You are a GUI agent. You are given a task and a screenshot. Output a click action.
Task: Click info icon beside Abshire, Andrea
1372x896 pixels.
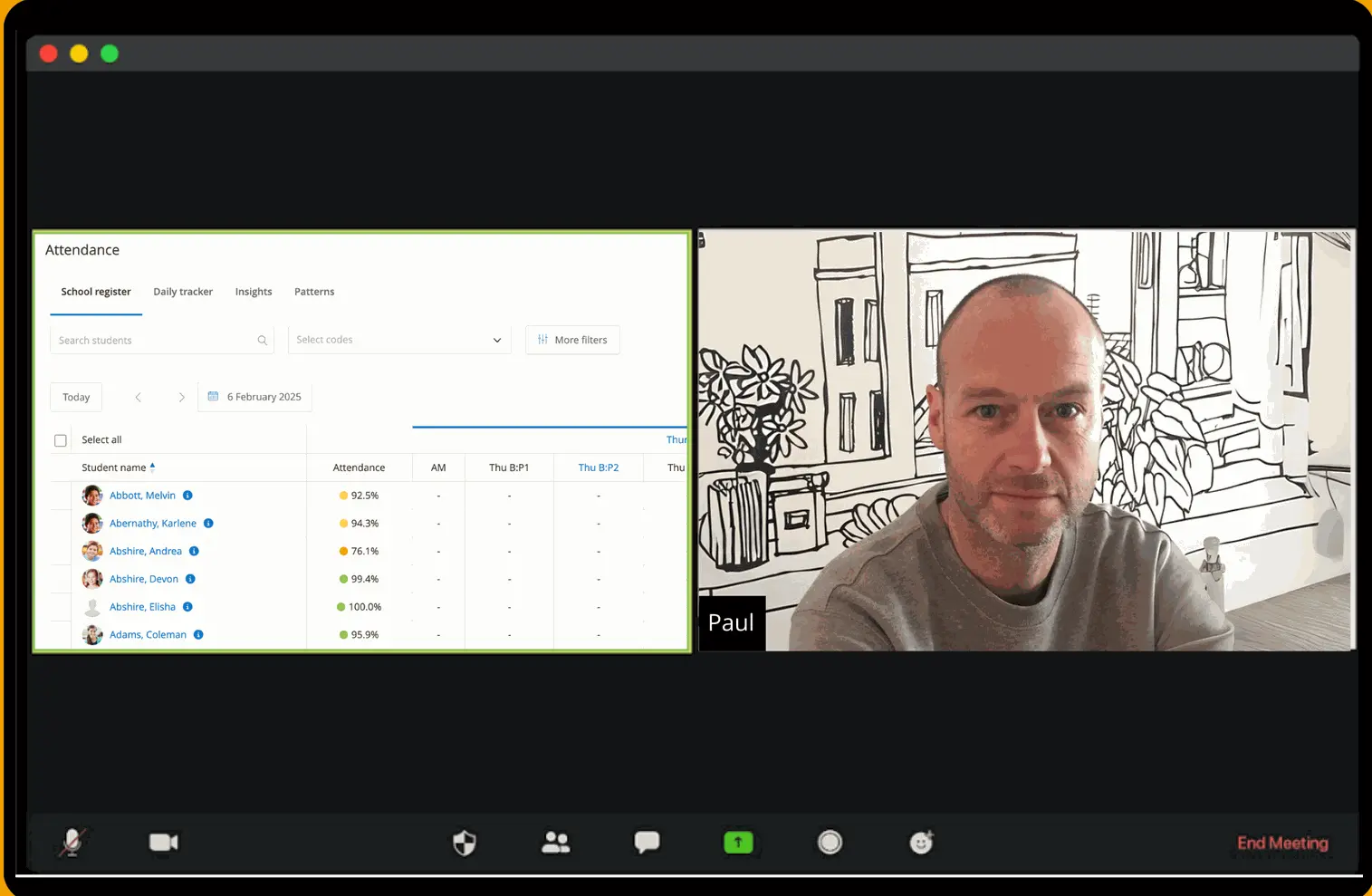pyautogui.click(x=194, y=551)
